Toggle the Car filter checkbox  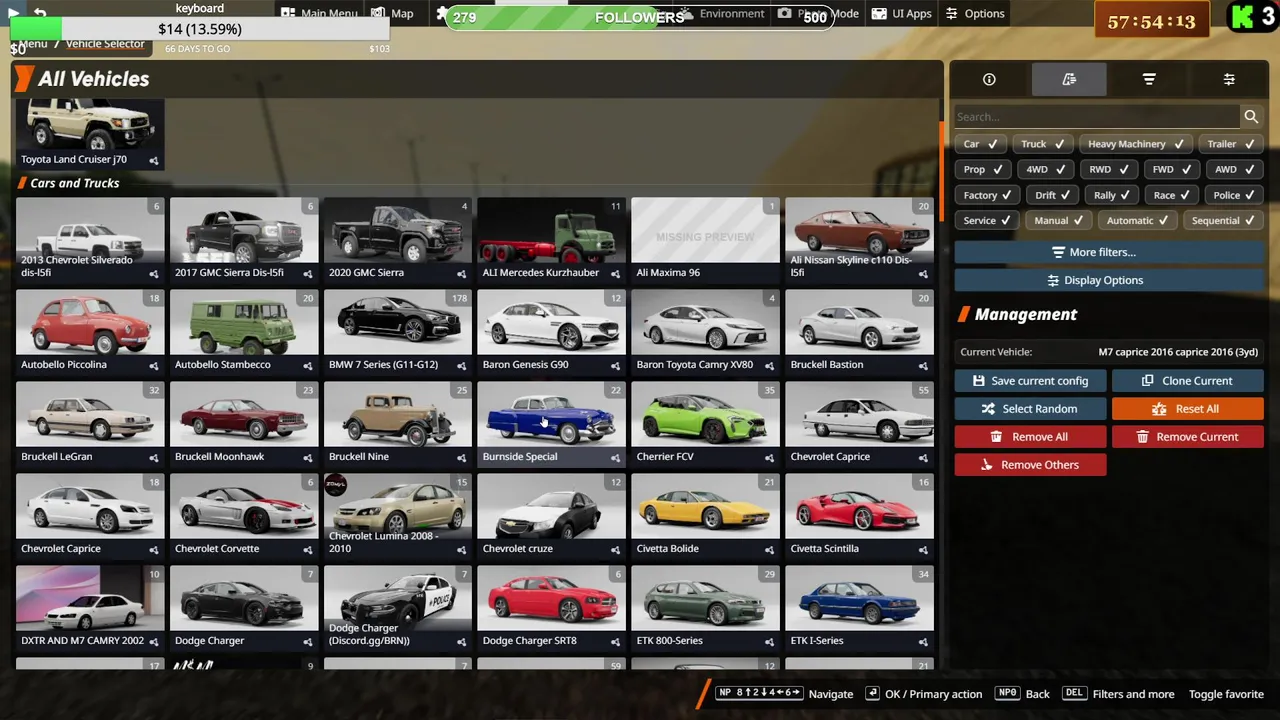pos(981,144)
